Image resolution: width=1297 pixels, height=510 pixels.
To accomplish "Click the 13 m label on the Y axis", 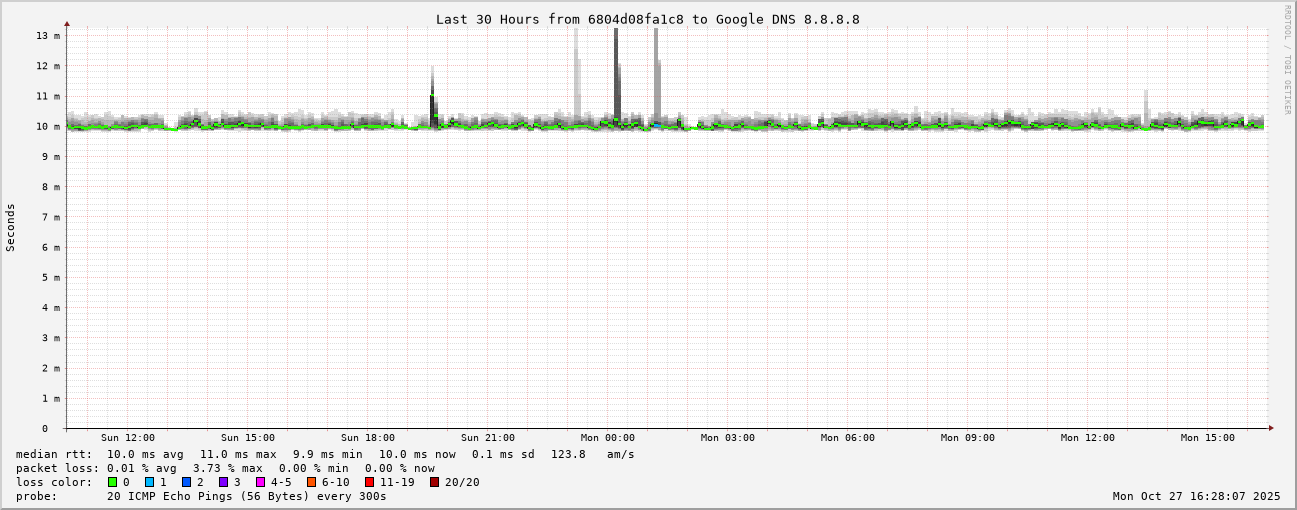I will (x=49, y=36).
